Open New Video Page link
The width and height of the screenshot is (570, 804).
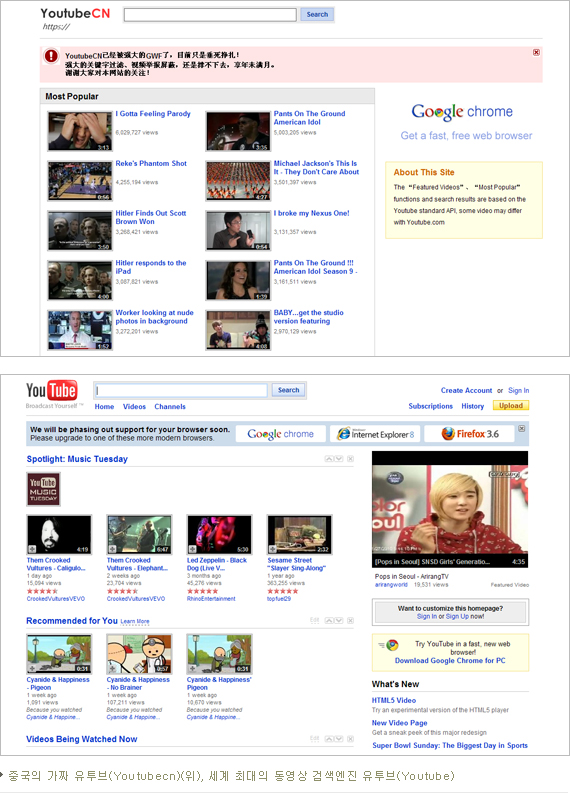pos(399,723)
